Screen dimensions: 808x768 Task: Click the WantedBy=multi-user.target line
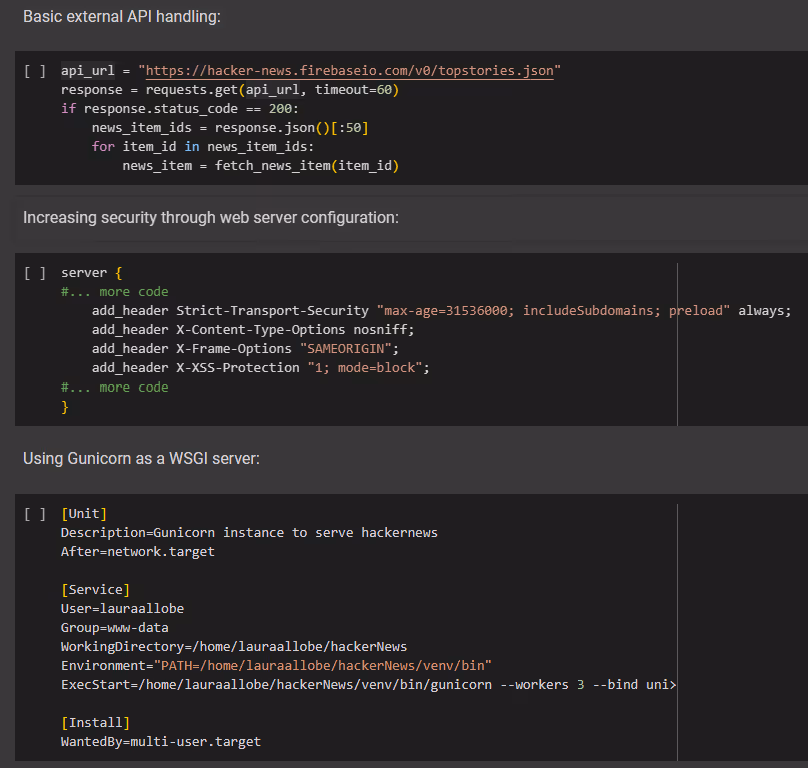161,742
